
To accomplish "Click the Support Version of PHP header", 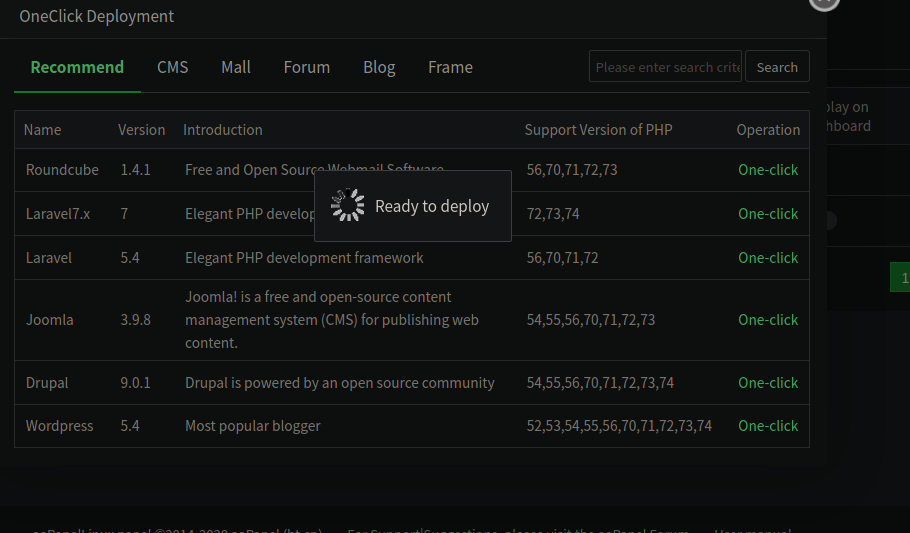I will pyautogui.click(x=598, y=130).
